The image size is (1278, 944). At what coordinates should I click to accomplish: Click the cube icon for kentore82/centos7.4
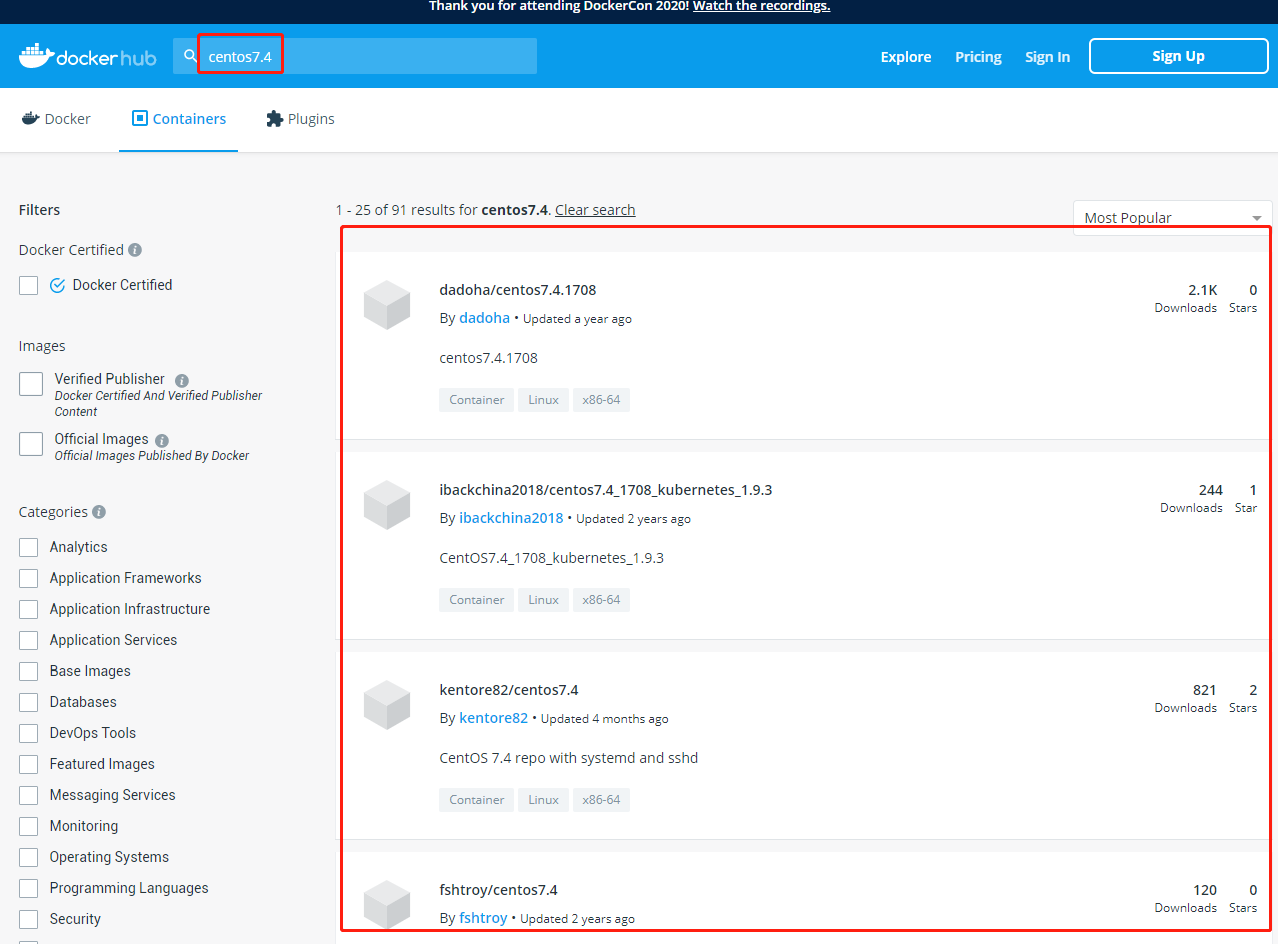[x=387, y=705]
